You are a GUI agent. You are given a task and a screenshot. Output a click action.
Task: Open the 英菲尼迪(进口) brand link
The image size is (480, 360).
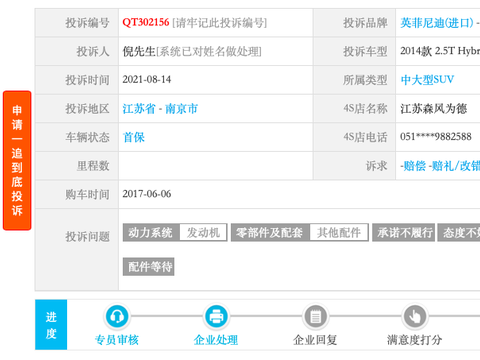tap(437, 23)
